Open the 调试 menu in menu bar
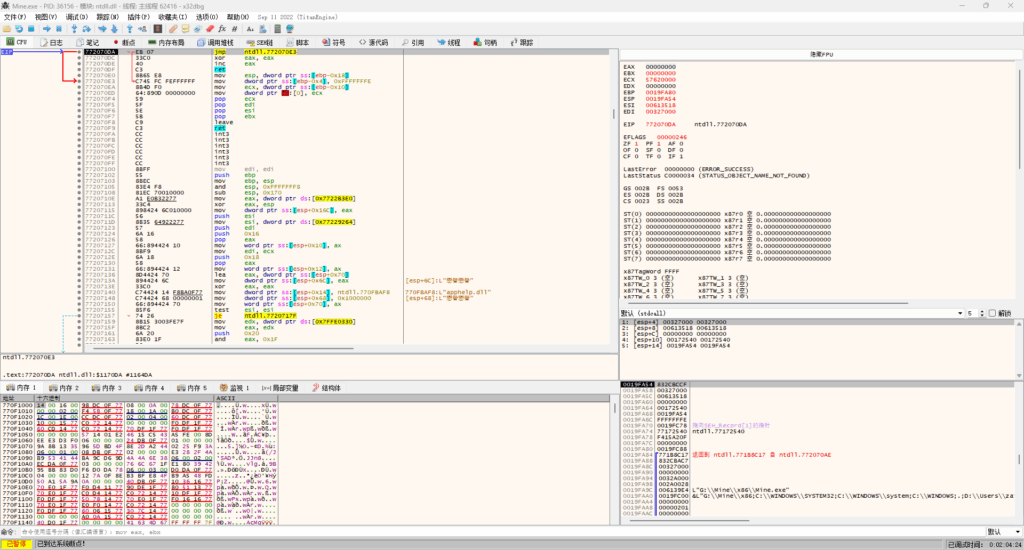 coord(76,17)
